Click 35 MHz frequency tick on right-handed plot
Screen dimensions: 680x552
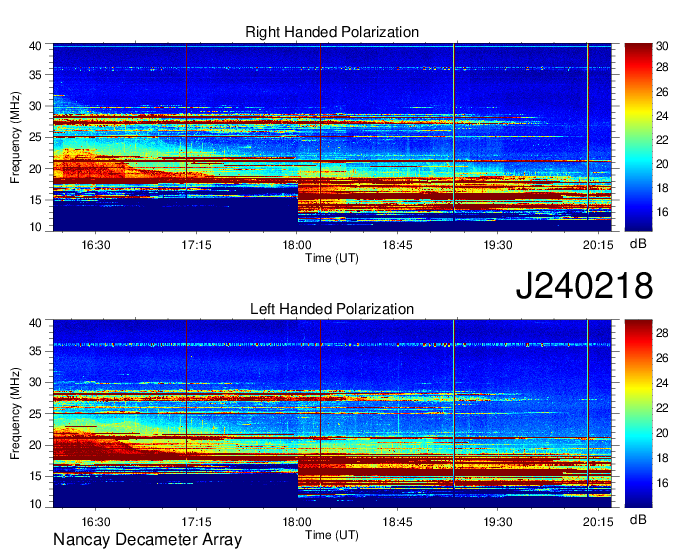tap(35, 75)
